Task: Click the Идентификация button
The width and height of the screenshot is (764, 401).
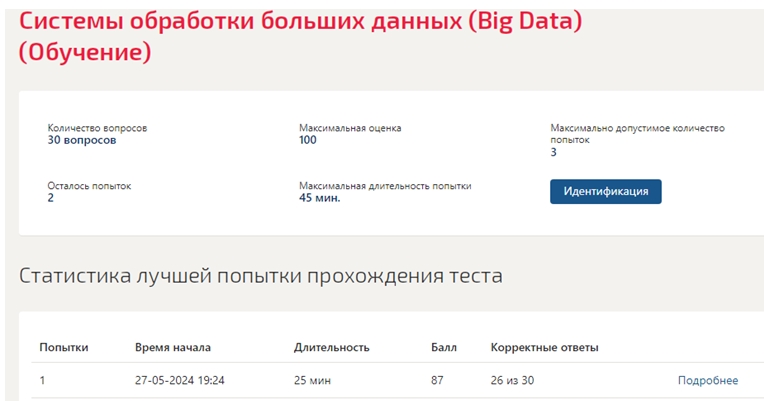Action: pos(606,191)
